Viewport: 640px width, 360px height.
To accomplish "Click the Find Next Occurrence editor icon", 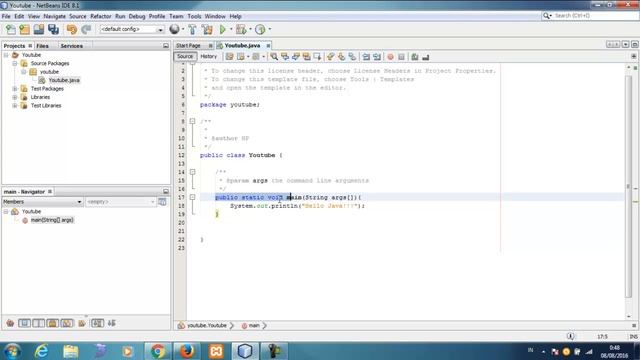I will coord(296,57).
